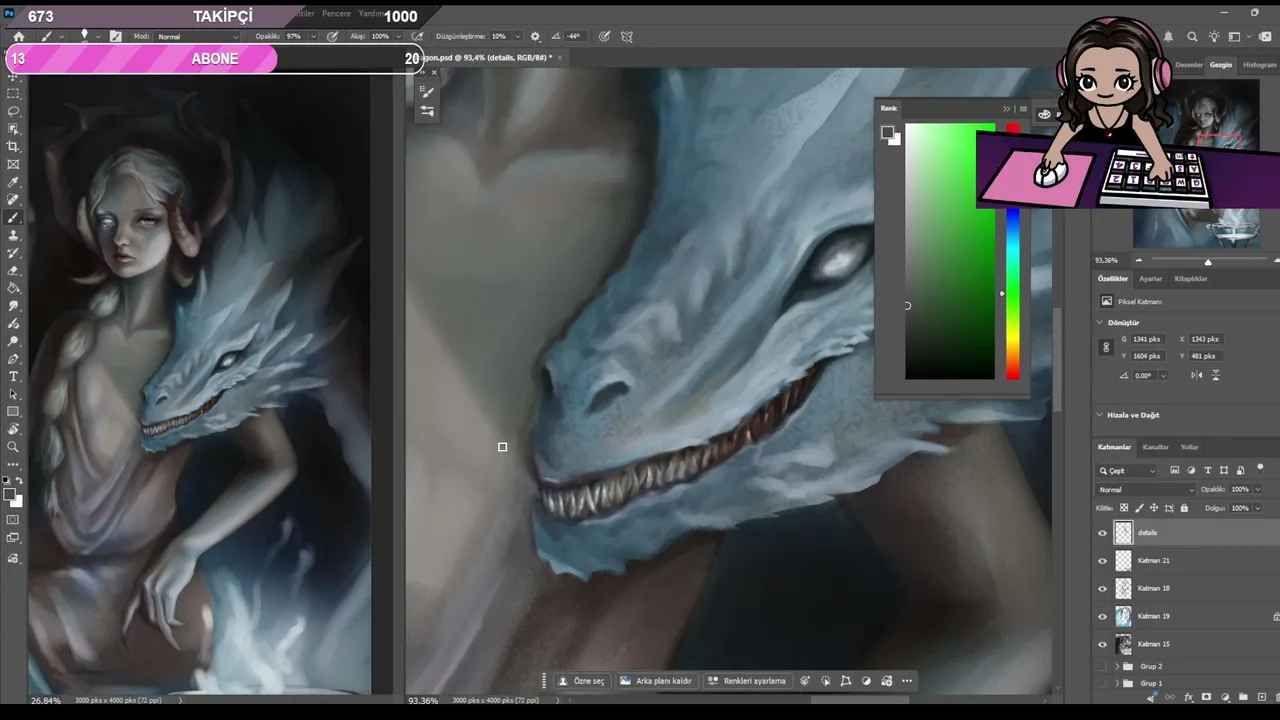1280x720 pixels.
Task: Hide Katman 21 layer
Action: pyautogui.click(x=1103, y=561)
